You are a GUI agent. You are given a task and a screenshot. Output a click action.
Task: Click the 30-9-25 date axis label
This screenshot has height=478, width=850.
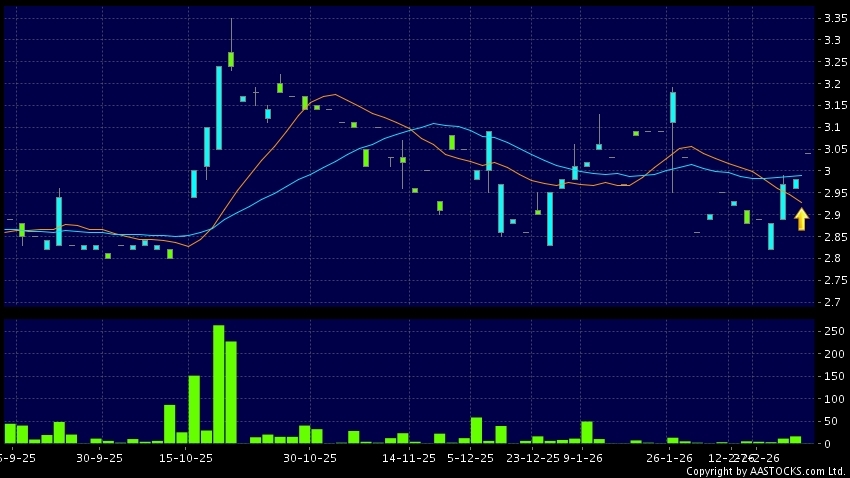pyautogui.click(x=99, y=458)
